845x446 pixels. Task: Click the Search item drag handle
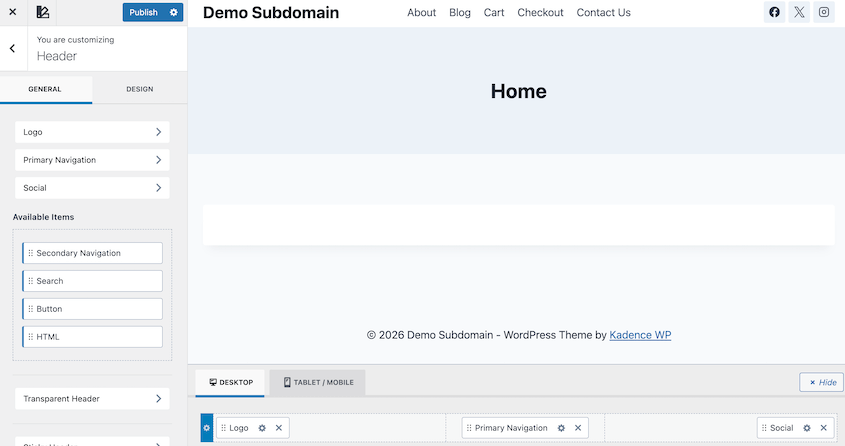(31, 281)
